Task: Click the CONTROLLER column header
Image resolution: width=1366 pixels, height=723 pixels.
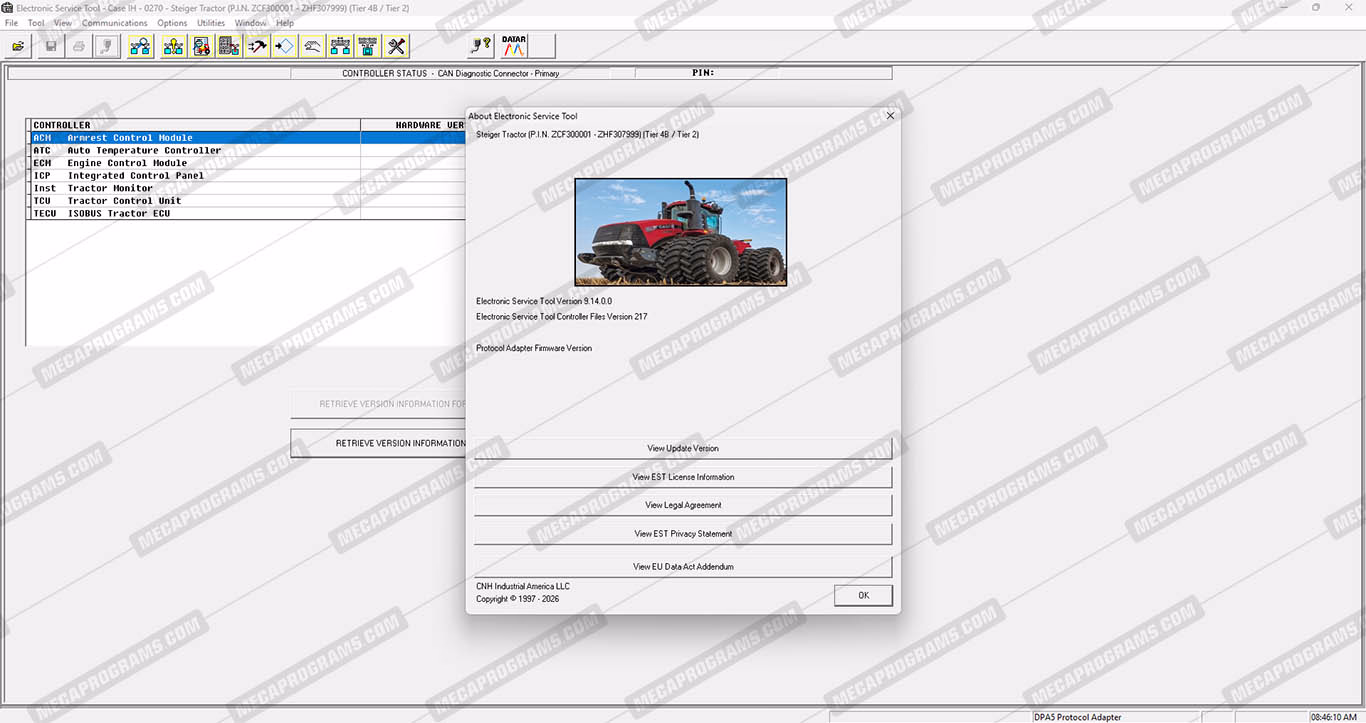Action: point(195,125)
